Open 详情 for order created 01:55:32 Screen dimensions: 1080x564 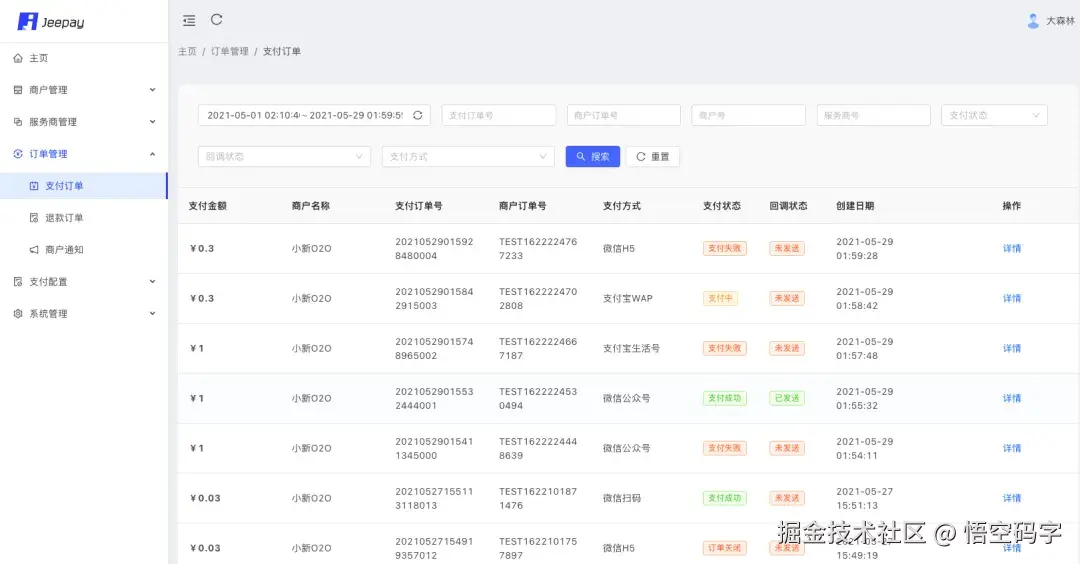point(1012,399)
